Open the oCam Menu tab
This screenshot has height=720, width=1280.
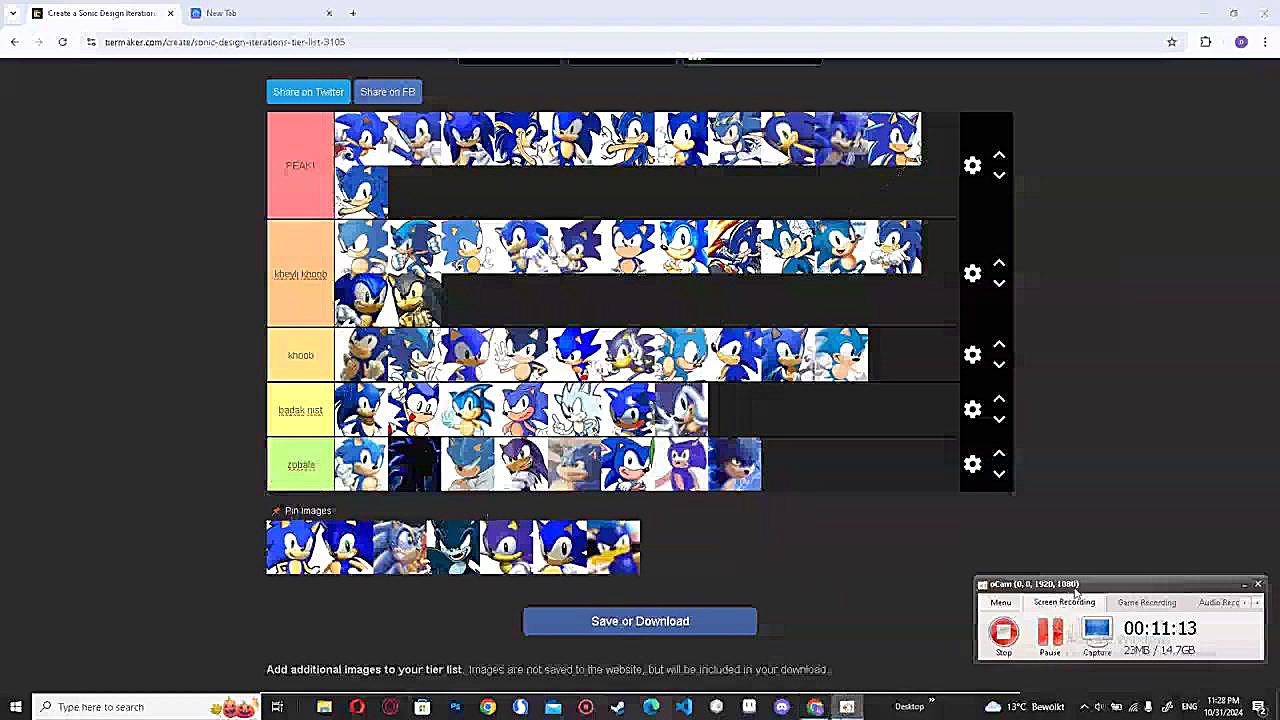[1000, 602]
